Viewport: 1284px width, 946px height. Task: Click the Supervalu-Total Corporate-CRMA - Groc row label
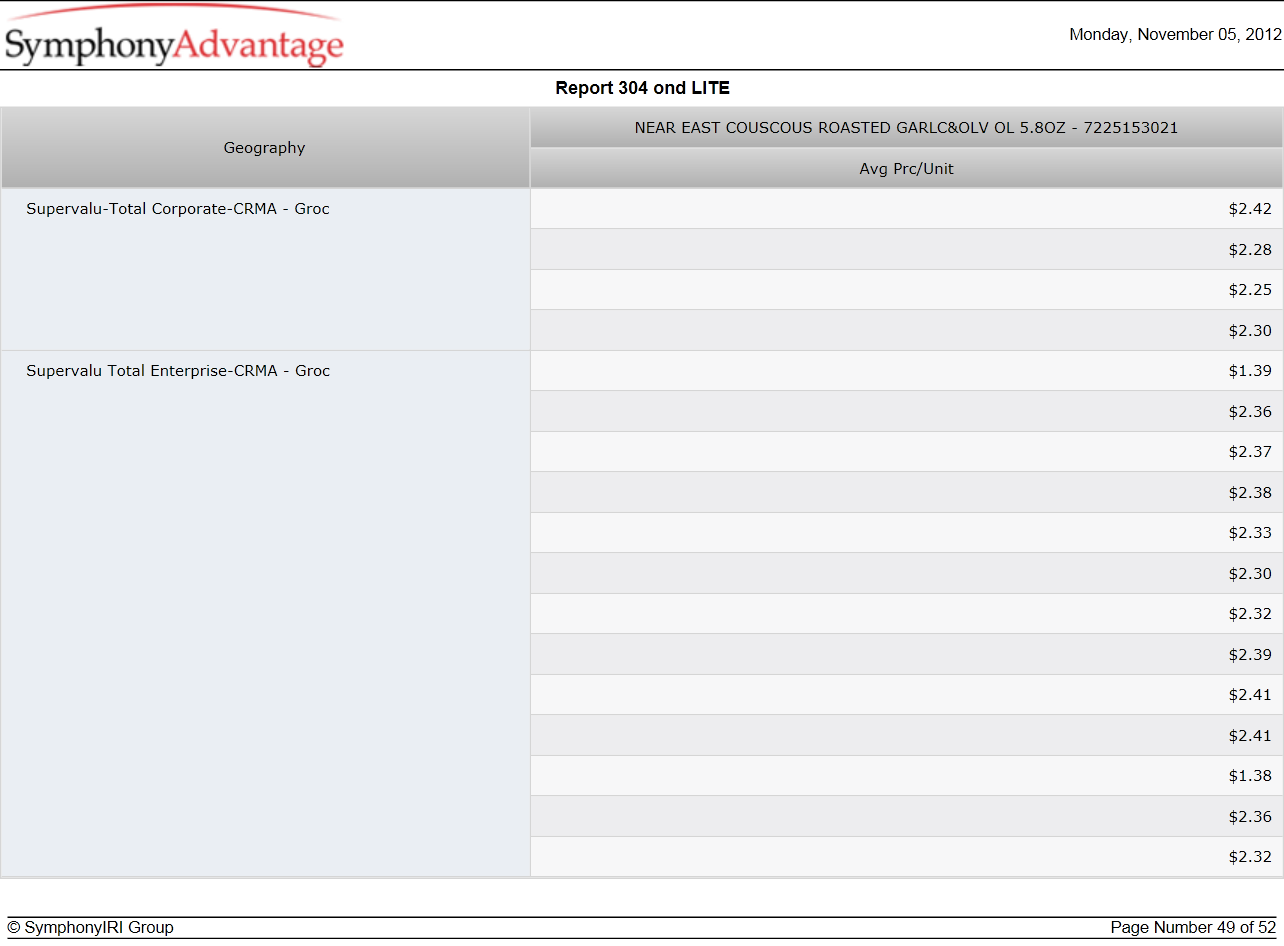[x=178, y=209]
